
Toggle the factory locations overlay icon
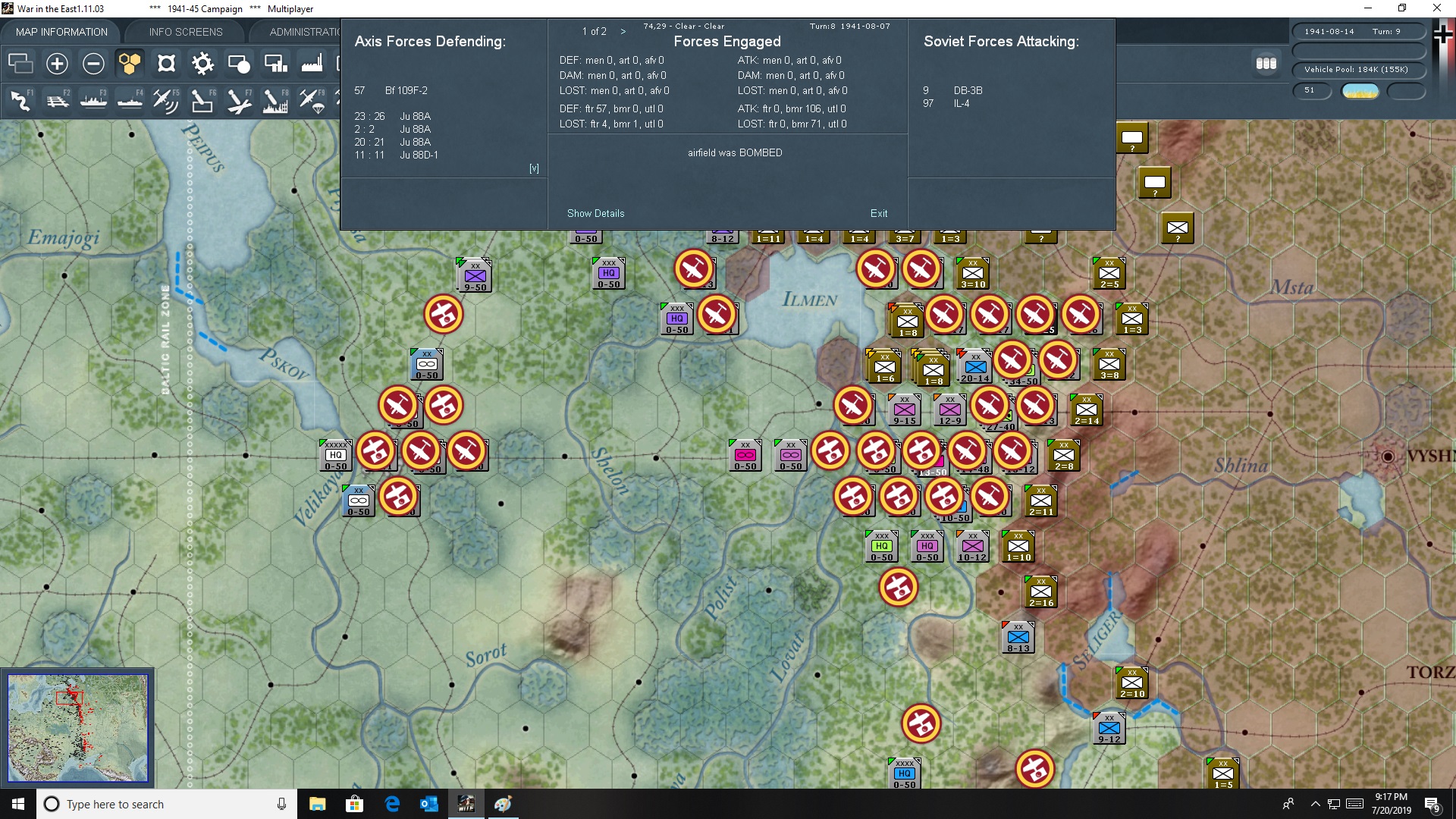point(312,64)
